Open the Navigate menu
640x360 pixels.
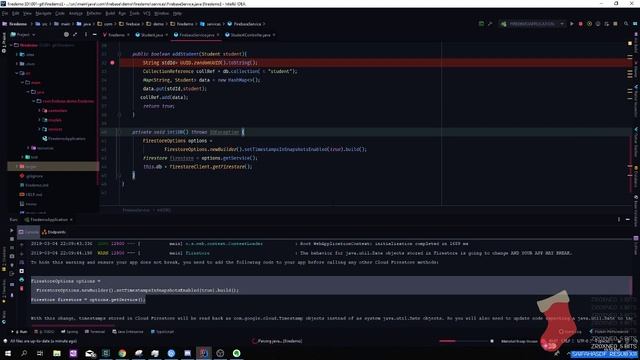tap(43, 13)
